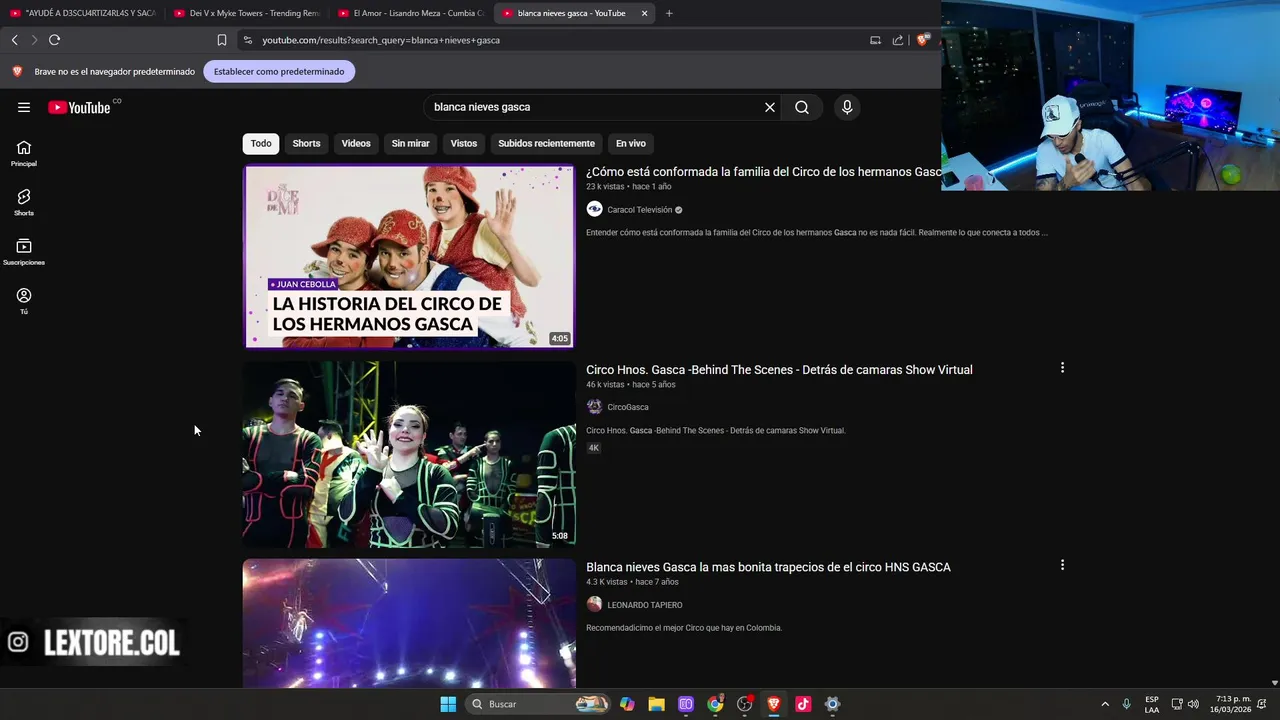Viewport: 1280px width, 720px height.
Task: Click the YouTube logo
Action: tap(79, 107)
